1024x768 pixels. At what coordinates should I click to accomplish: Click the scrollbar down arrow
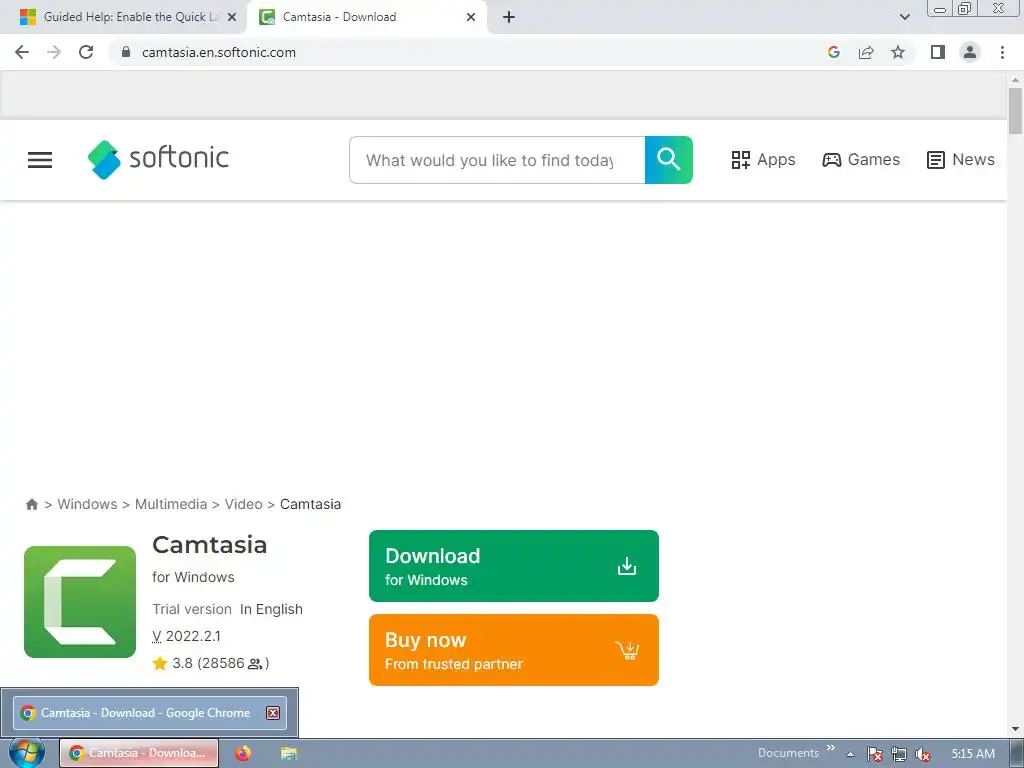pos(1015,729)
